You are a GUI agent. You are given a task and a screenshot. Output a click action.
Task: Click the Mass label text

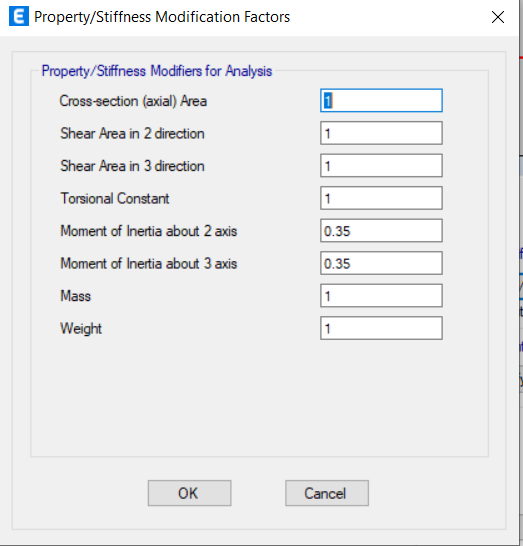click(x=76, y=296)
